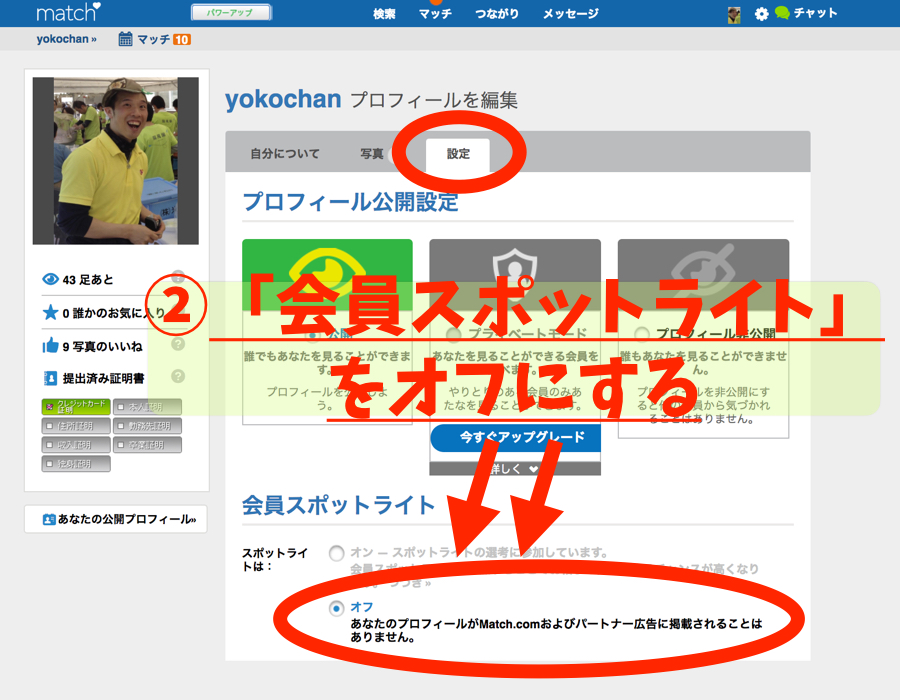The image size is (900, 700).
Task: Expand the 詳しく details bar
Action: pyautogui.click(x=515, y=469)
